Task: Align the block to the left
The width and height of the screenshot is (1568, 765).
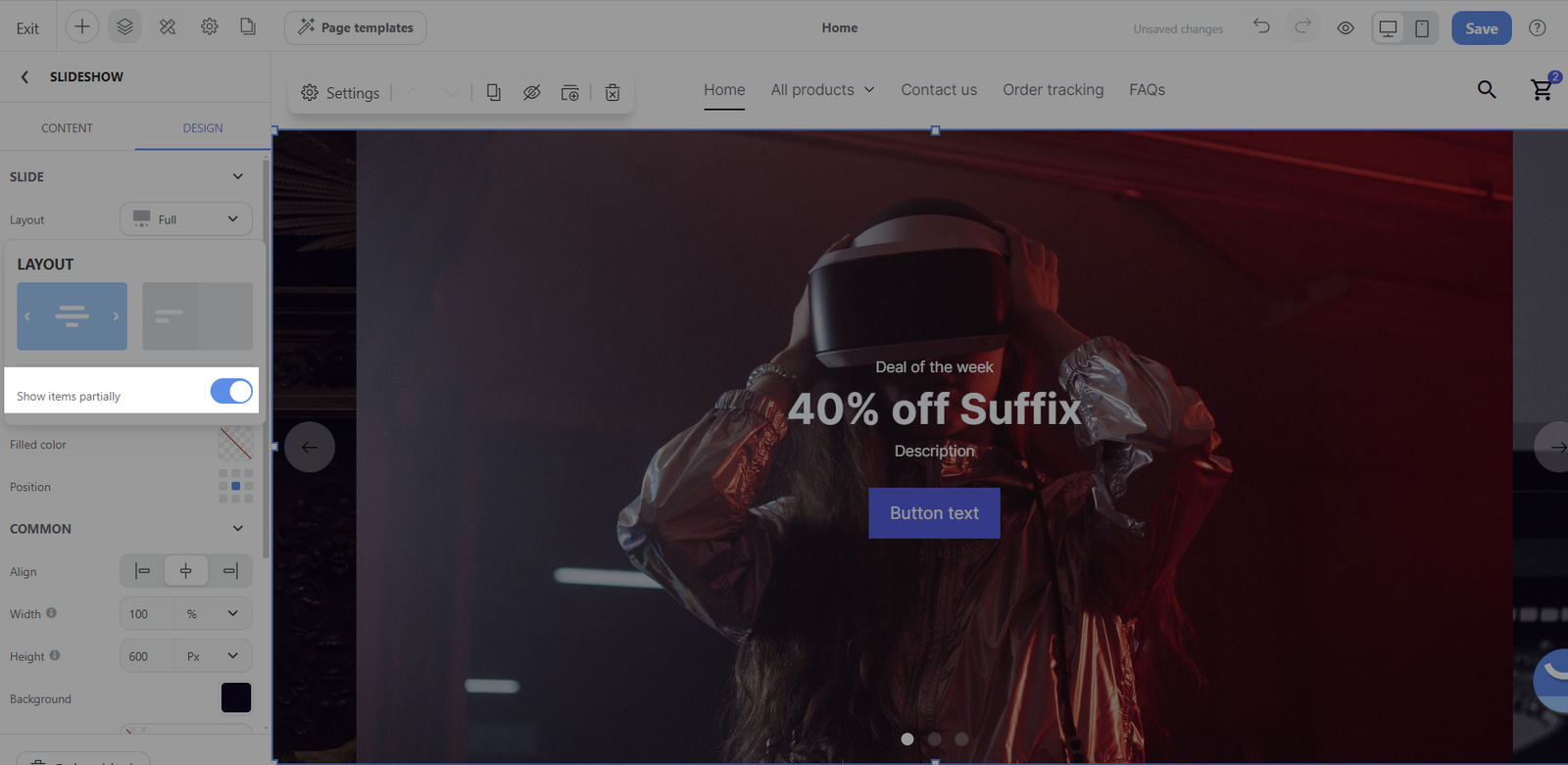Action: pos(143,571)
